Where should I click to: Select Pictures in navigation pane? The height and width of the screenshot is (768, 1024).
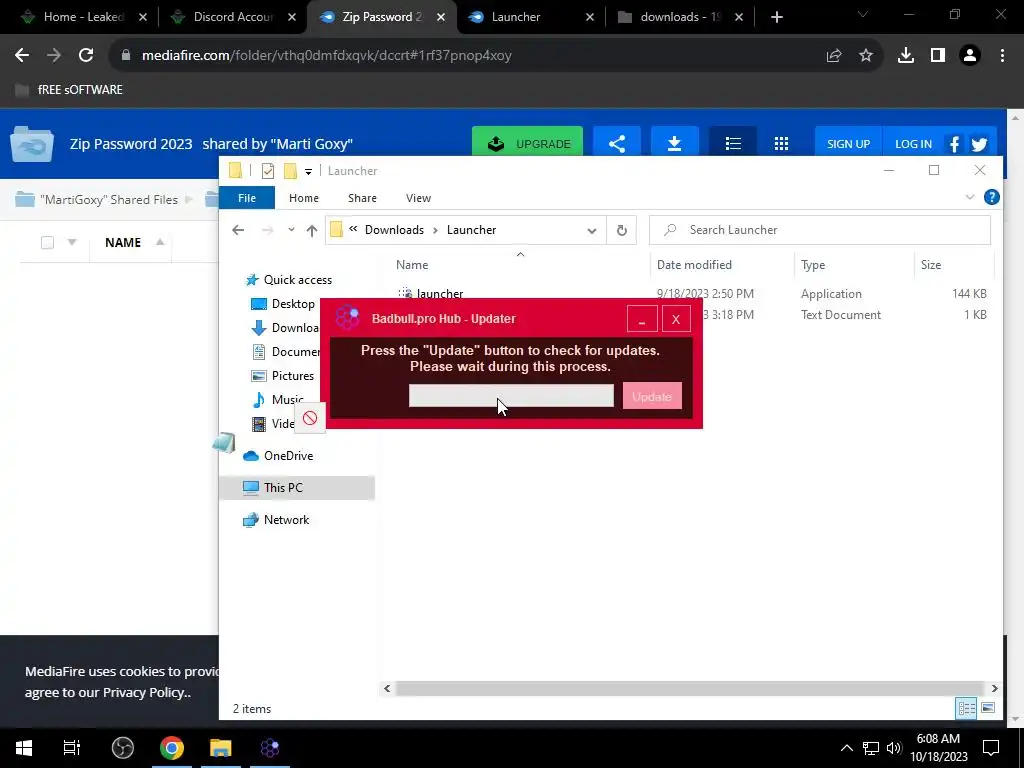[293, 376]
